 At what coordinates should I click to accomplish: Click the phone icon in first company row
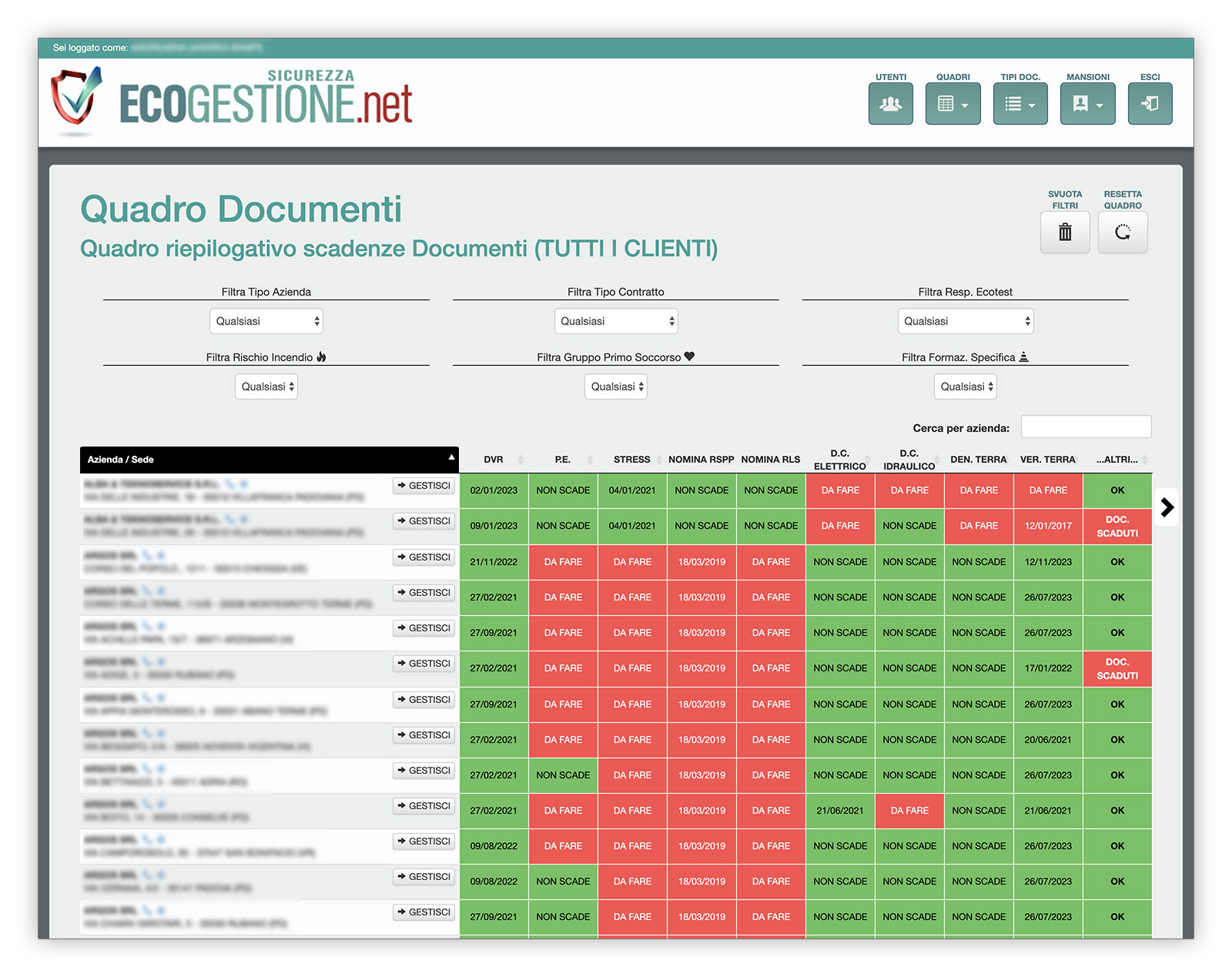(229, 484)
